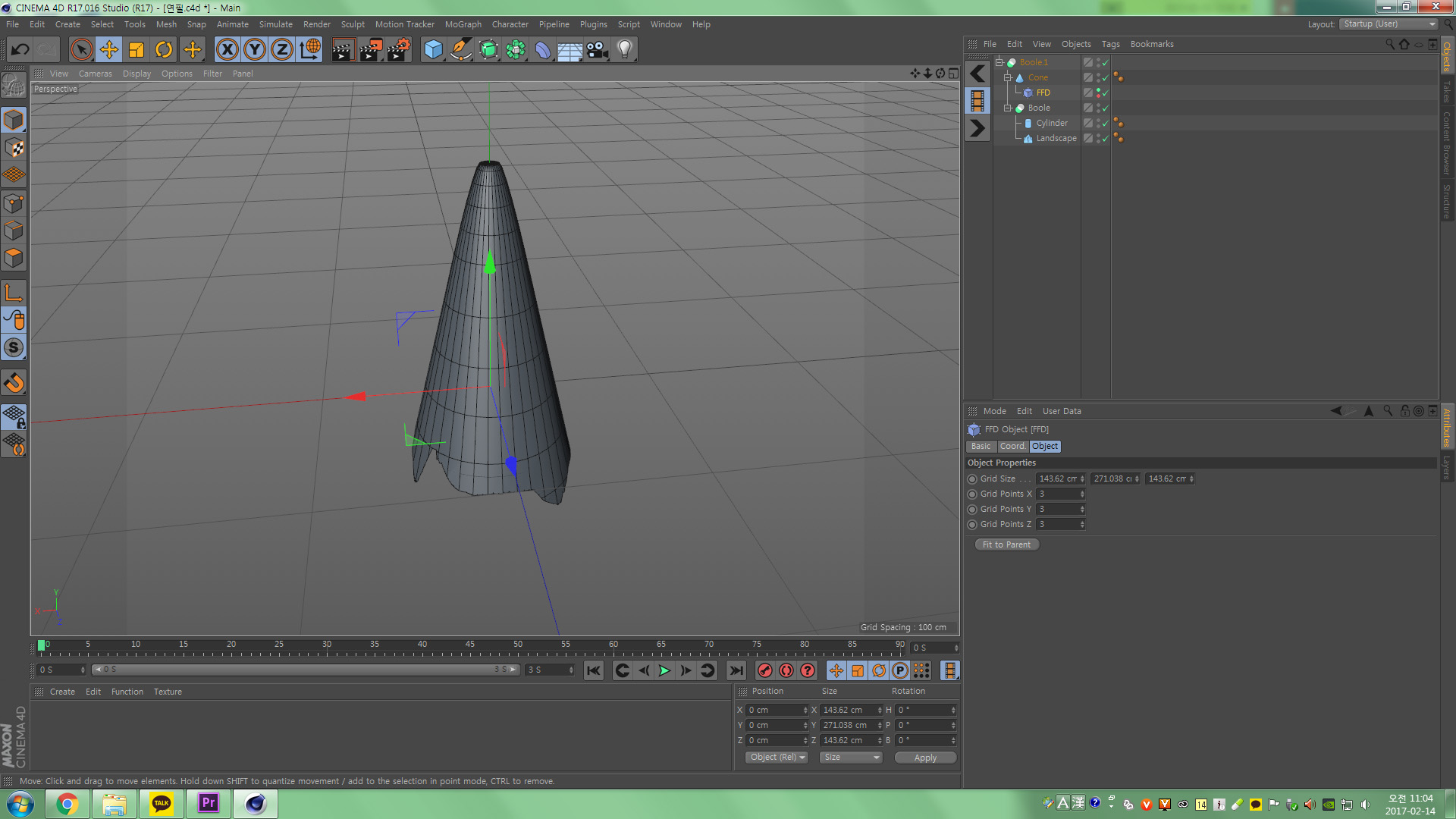The image size is (1456, 819).
Task: Toggle FFD object visibility checkbox
Action: pyautogui.click(x=1105, y=92)
